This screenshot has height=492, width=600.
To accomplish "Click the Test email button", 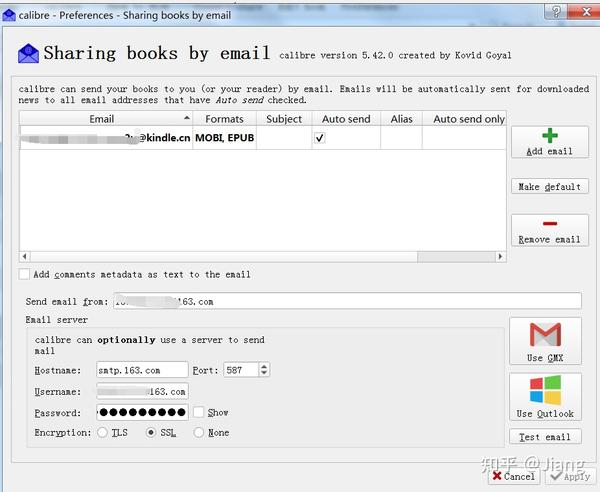I will (x=545, y=437).
